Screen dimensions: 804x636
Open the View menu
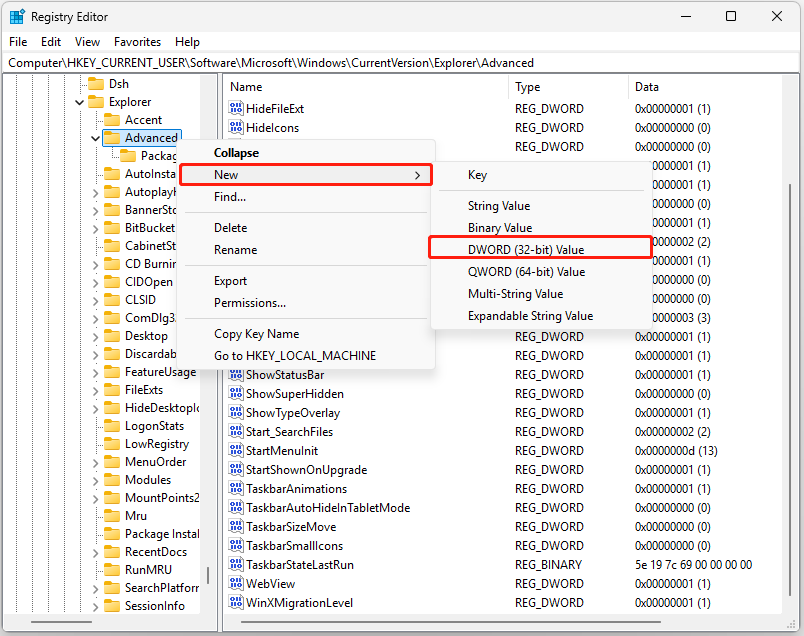[87, 42]
